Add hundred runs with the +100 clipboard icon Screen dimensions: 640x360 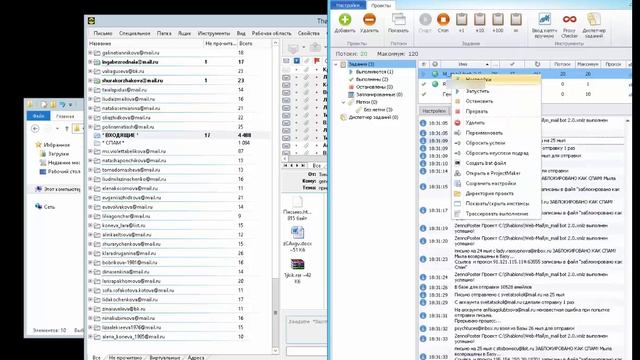(498, 23)
